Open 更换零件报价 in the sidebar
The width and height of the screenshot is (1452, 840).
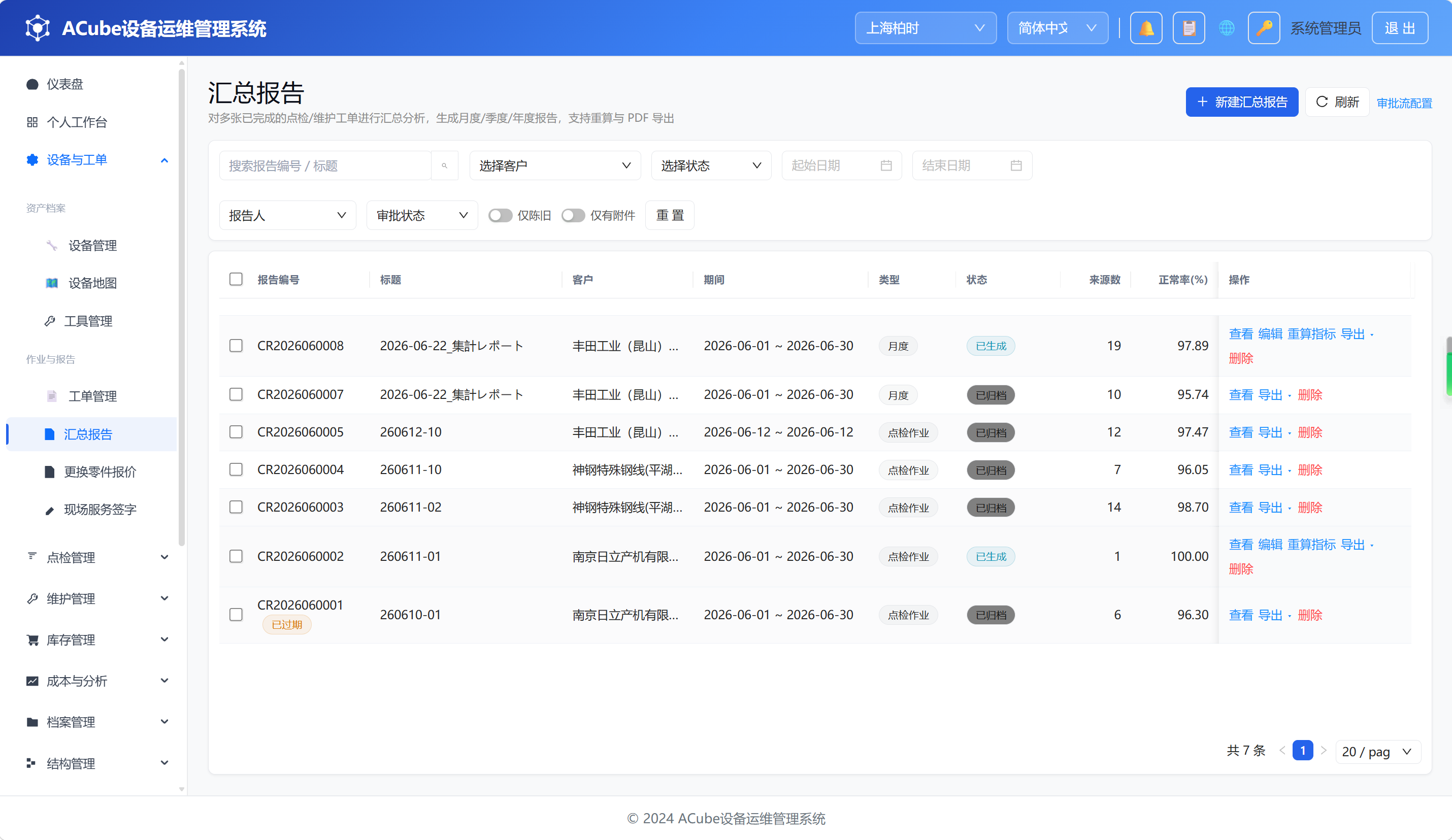click(99, 472)
